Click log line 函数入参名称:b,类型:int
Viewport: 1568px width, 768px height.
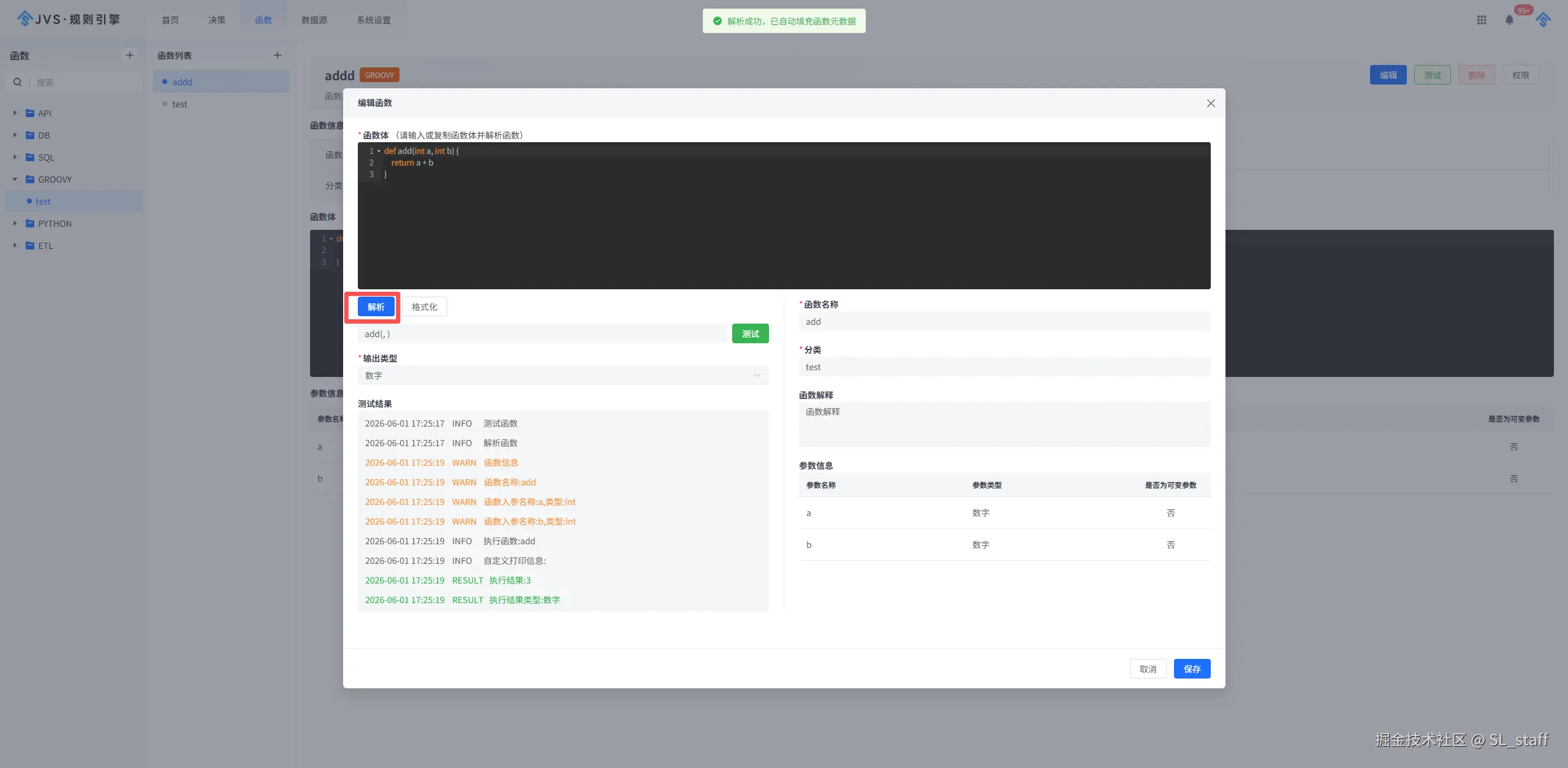click(x=471, y=522)
